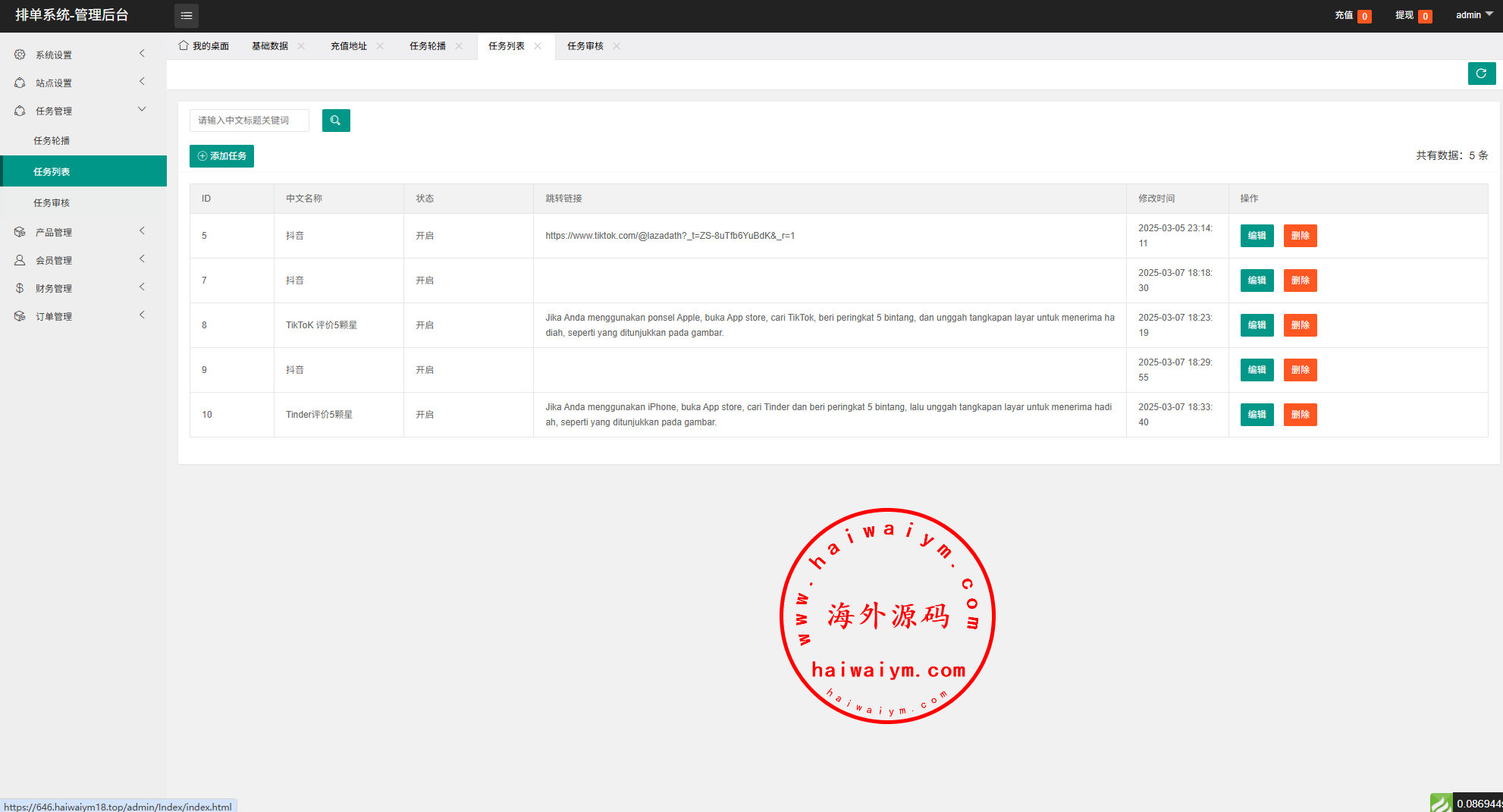Click the hamburger menu toggle icon
1503x812 pixels.
[x=186, y=16]
